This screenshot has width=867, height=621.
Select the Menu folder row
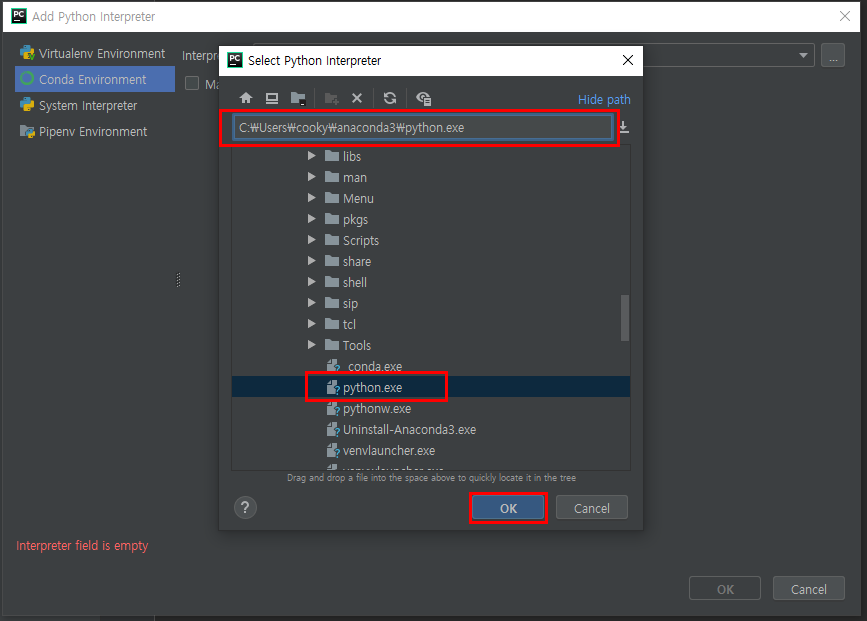(431, 198)
